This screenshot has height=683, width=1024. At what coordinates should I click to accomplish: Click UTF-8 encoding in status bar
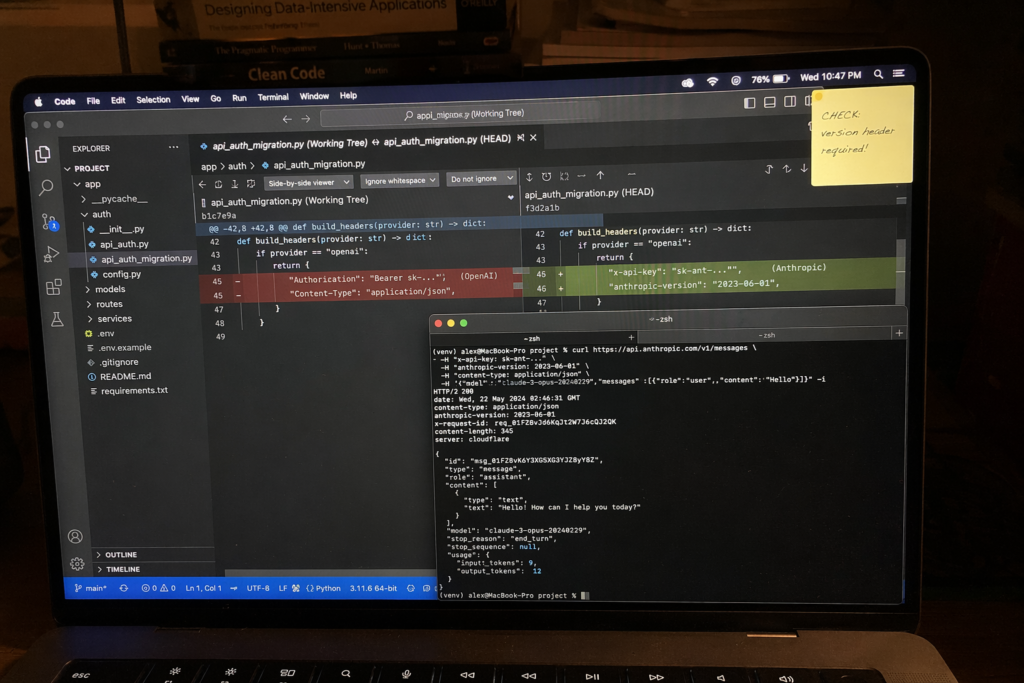258,588
